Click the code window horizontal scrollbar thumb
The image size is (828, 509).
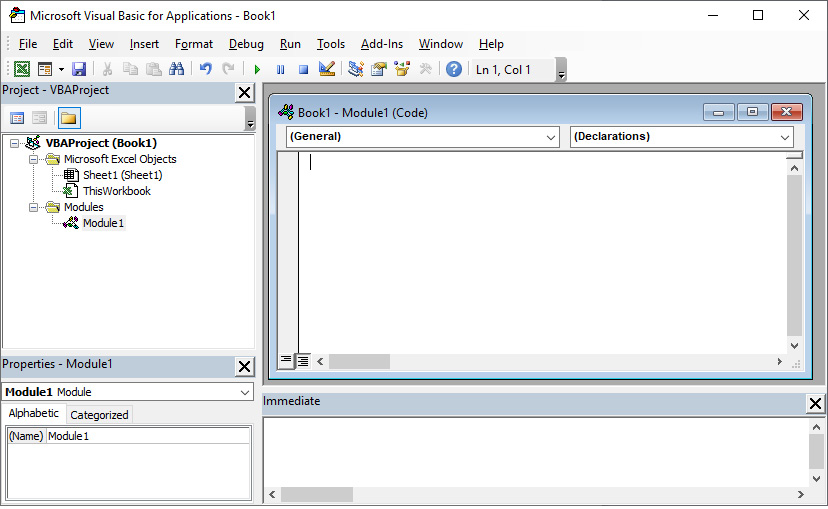tap(360, 362)
